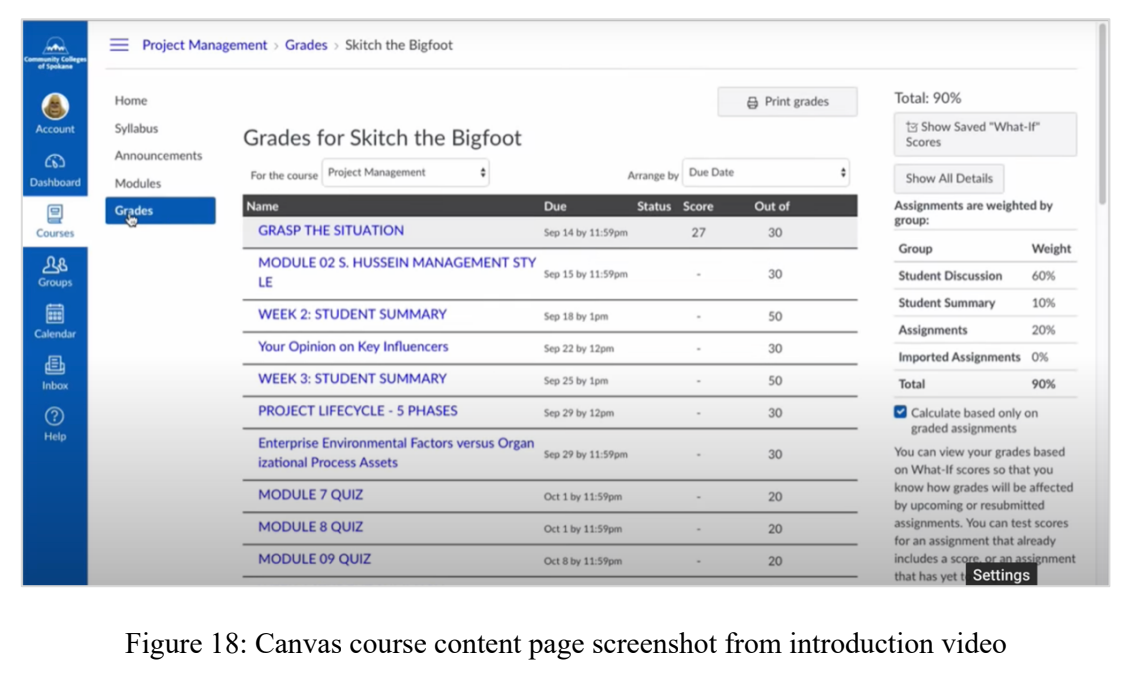The image size is (1134, 692).
Task: Open the MODULE 8 QUIZ assignment
Action: (310, 527)
